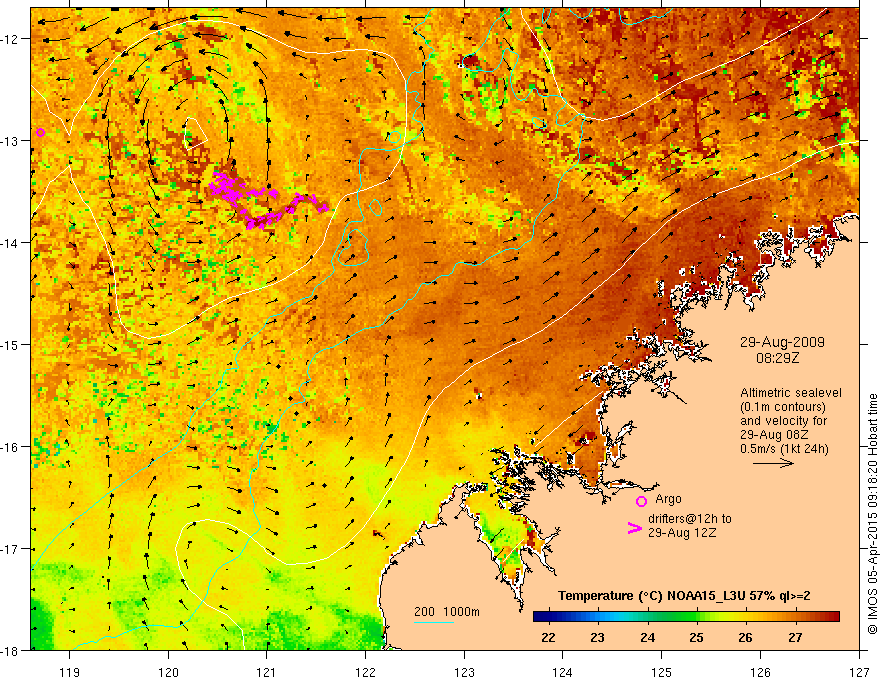This screenshot has width=880, height=680.
Task: Click the cyan bathymetry legend line
Action: pos(434,622)
